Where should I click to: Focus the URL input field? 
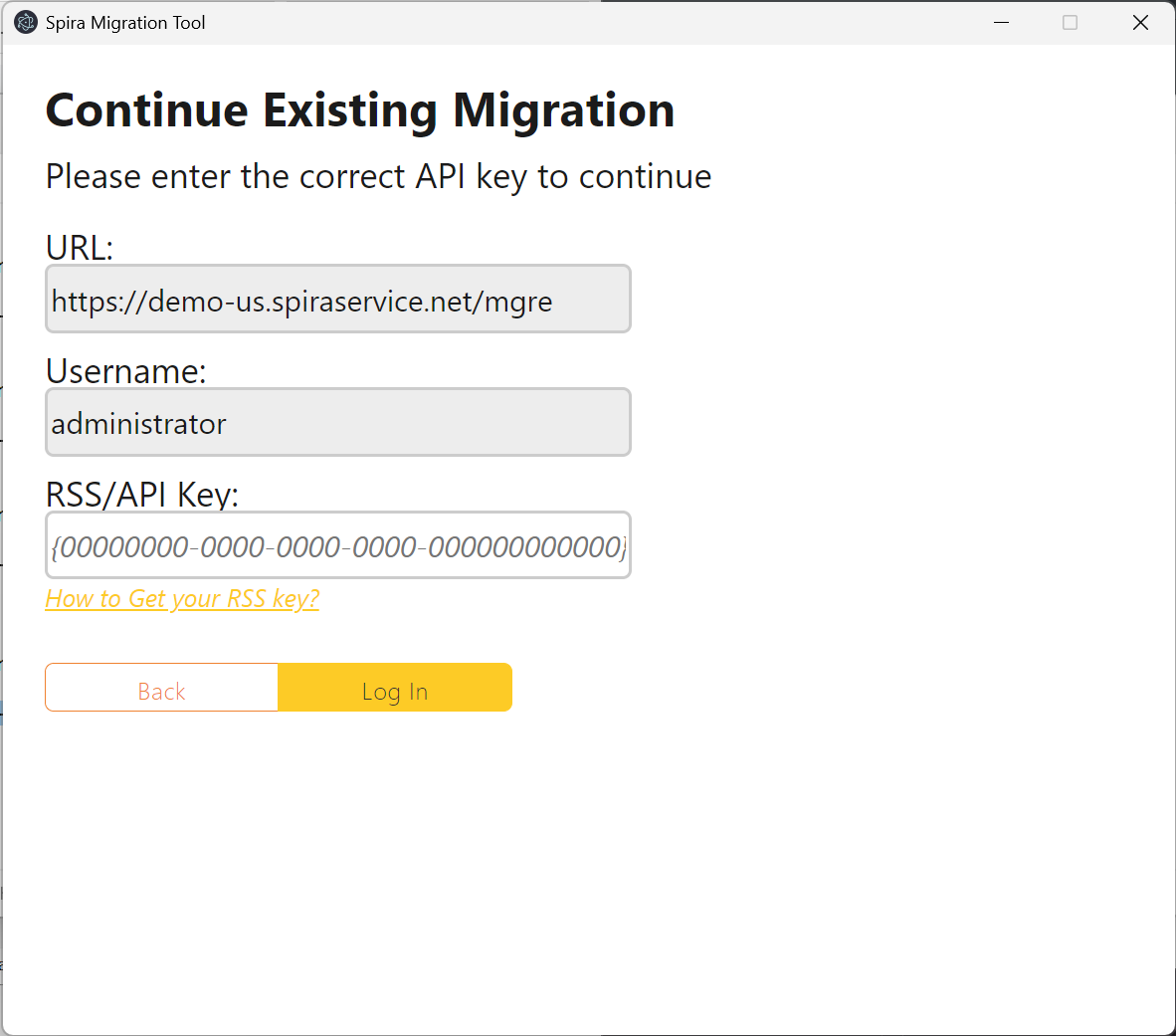(338, 299)
